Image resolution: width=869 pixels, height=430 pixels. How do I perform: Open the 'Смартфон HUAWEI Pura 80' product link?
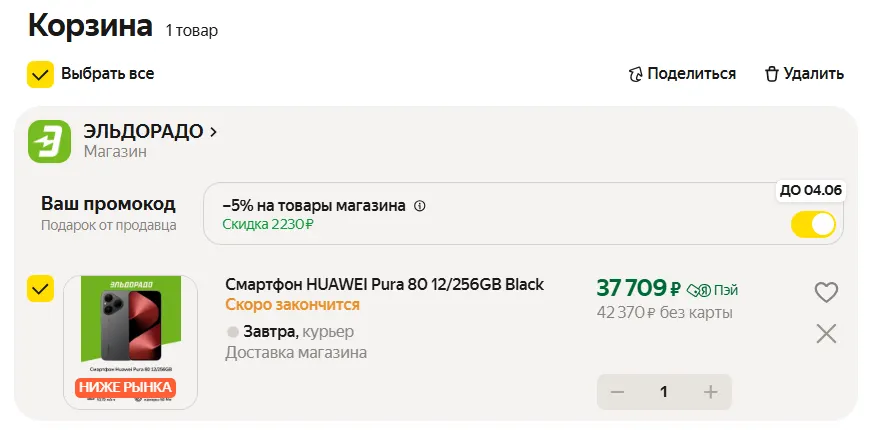[x=384, y=284]
